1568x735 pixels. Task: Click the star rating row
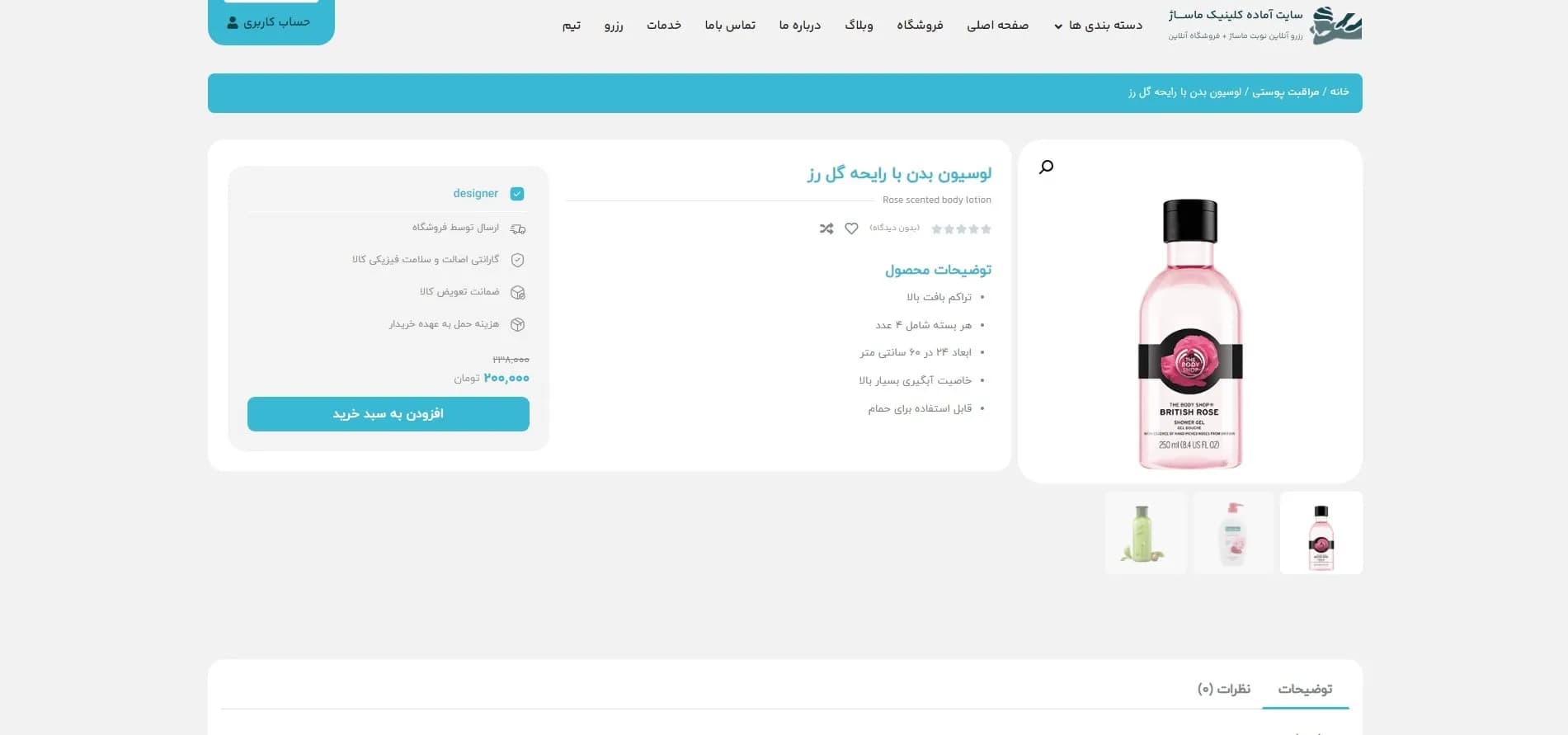pyautogui.click(x=961, y=229)
